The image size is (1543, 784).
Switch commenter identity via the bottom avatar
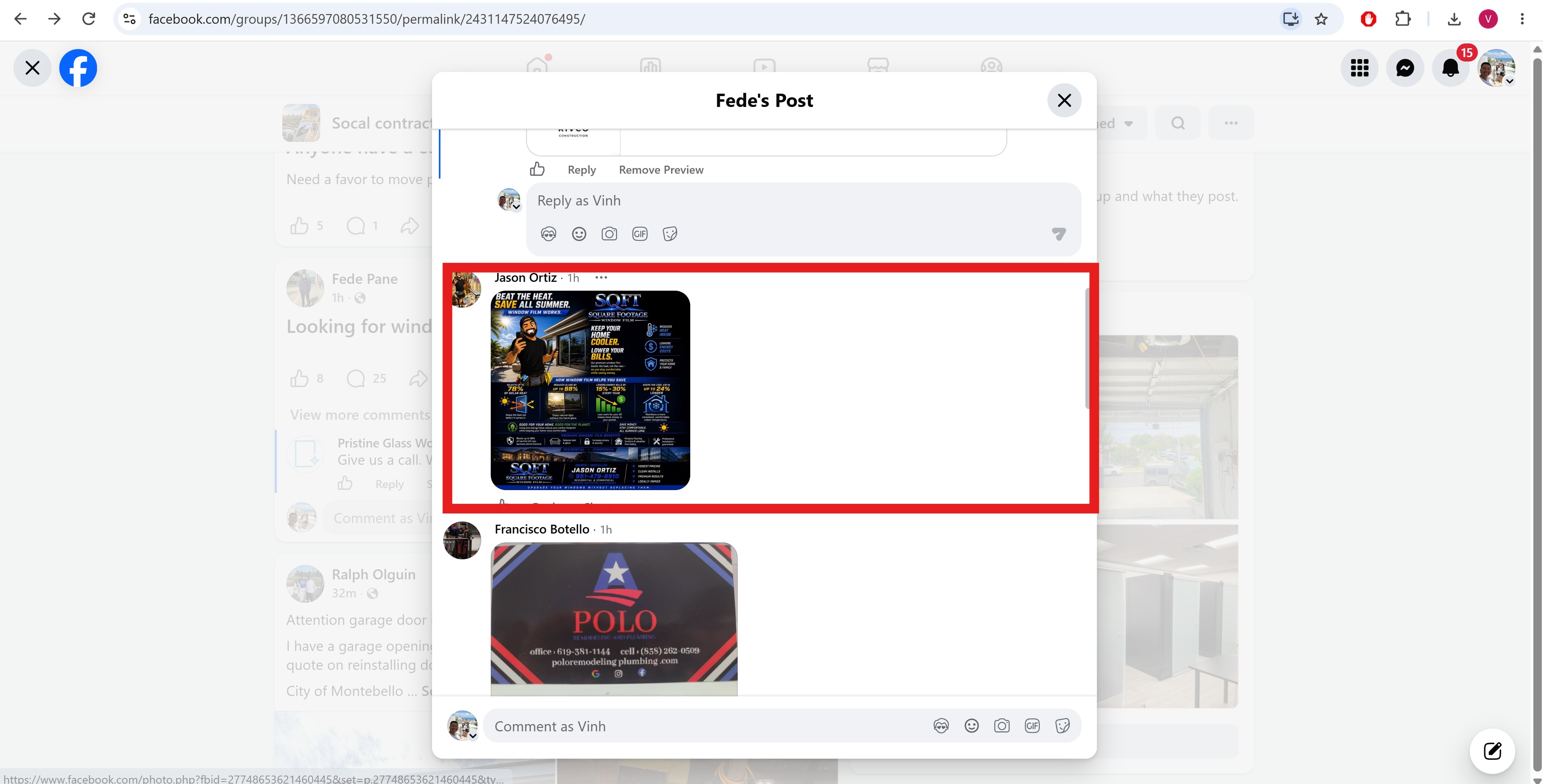pyautogui.click(x=463, y=725)
